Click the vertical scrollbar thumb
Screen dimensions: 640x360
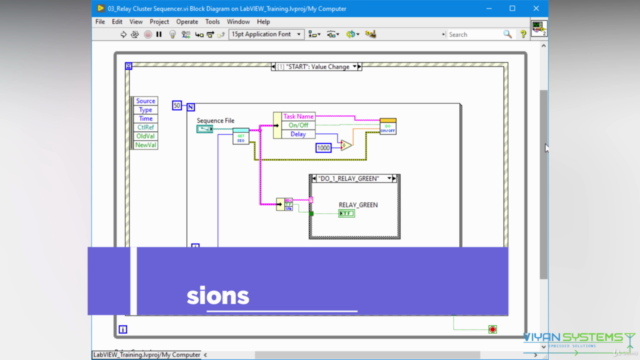click(x=543, y=184)
